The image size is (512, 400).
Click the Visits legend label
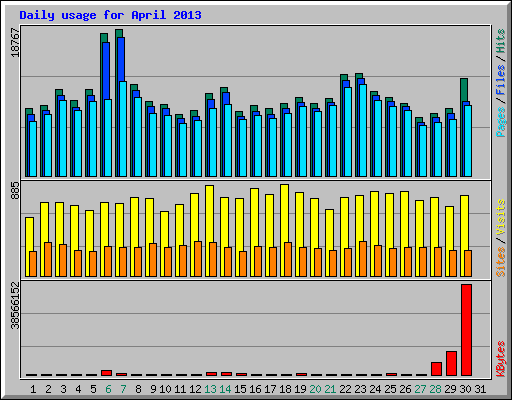click(501, 217)
